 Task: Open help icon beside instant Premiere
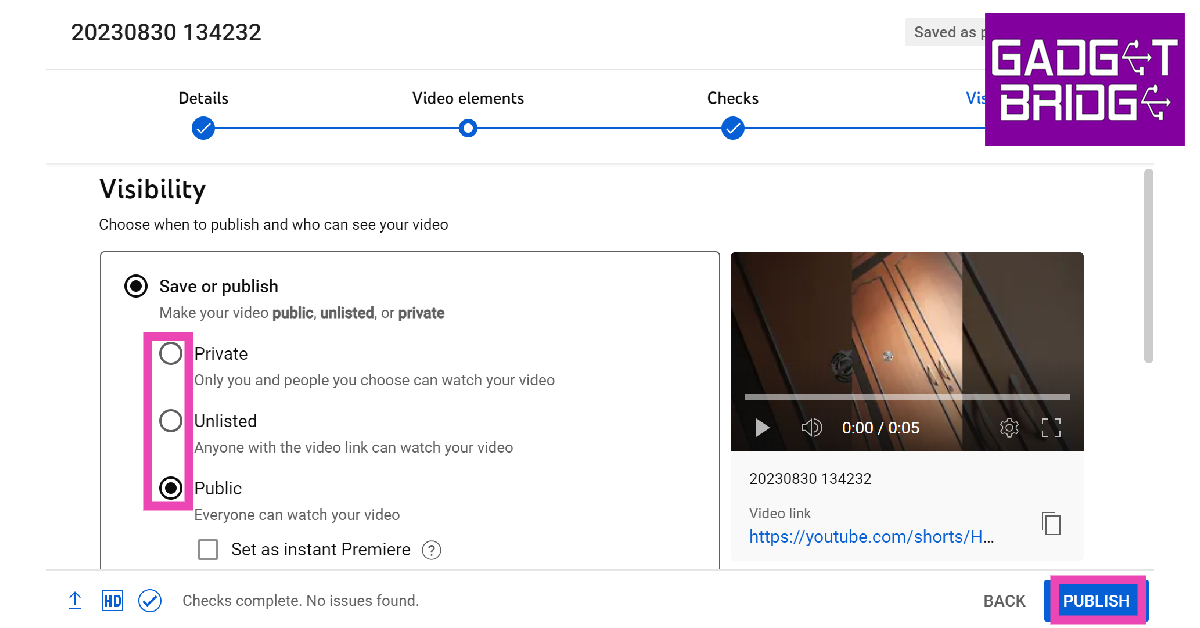pyautogui.click(x=431, y=550)
